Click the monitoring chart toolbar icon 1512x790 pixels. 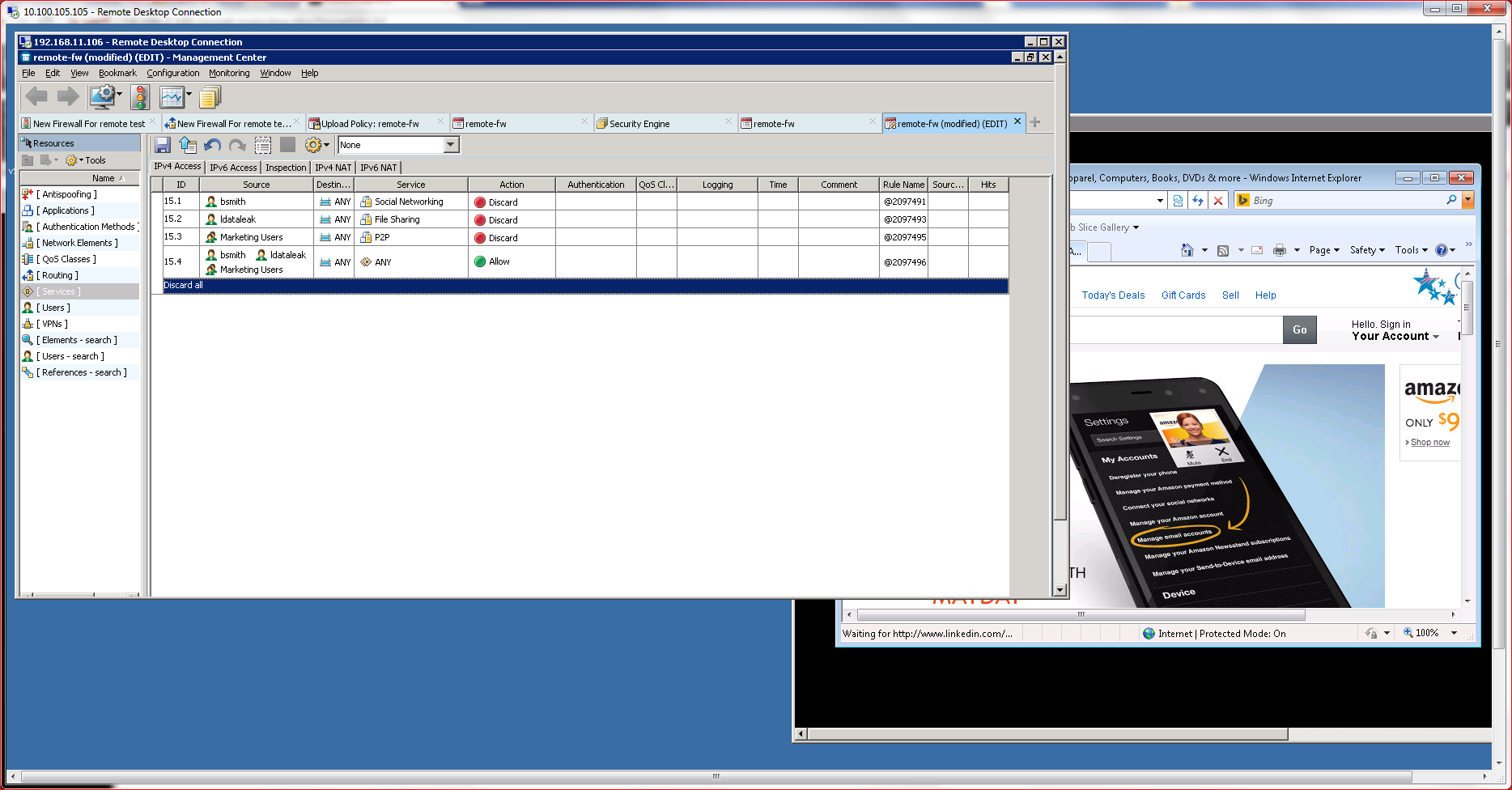point(172,97)
